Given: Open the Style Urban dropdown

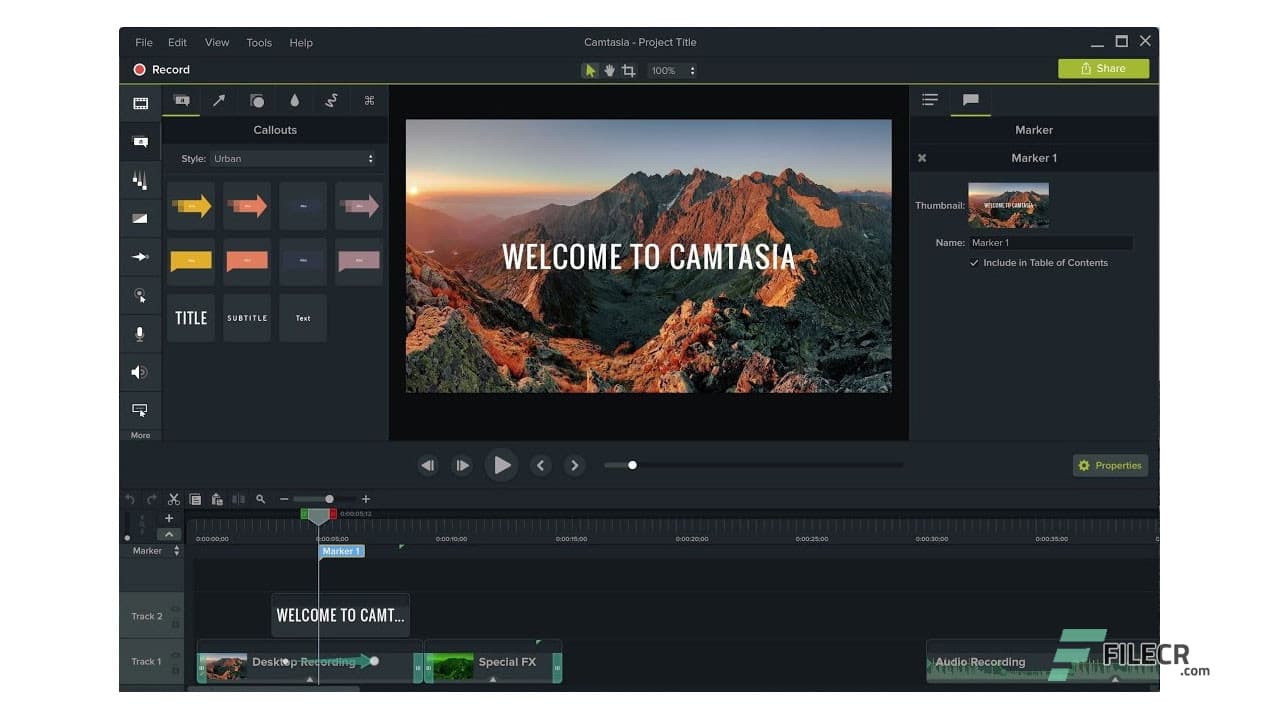Looking at the screenshot, I should [290, 158].
